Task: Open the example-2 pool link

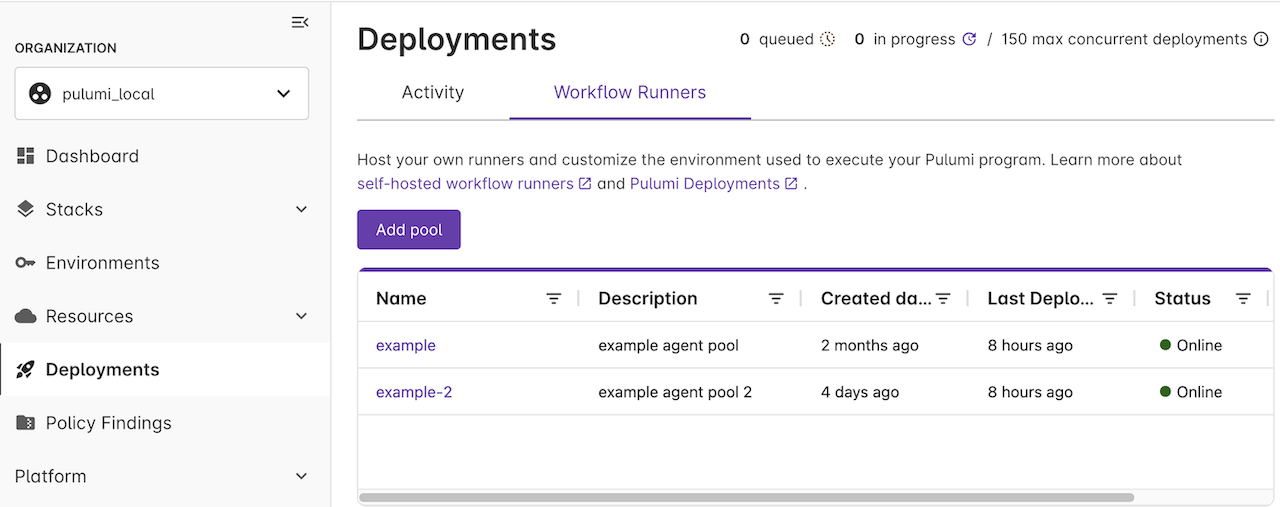Action: pyautogui.click(x=414, y=392)
